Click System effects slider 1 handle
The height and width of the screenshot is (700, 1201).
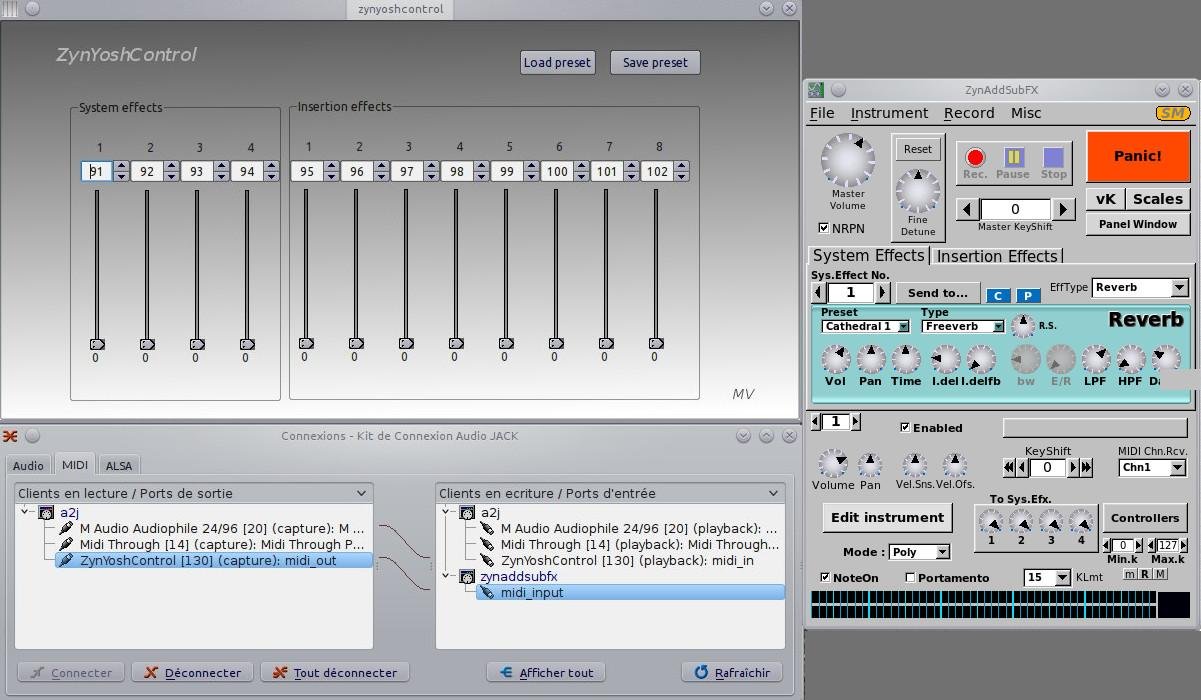pyautogui.click(x=97, y=344)
